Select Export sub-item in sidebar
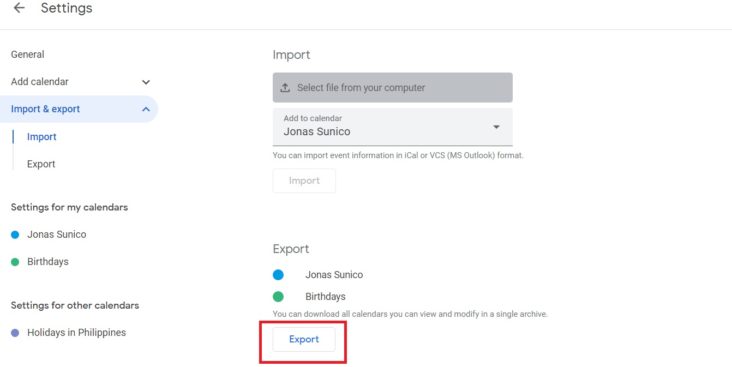Image resolution: width=732 pixels, height=367 pixels. tap(41, 164)
